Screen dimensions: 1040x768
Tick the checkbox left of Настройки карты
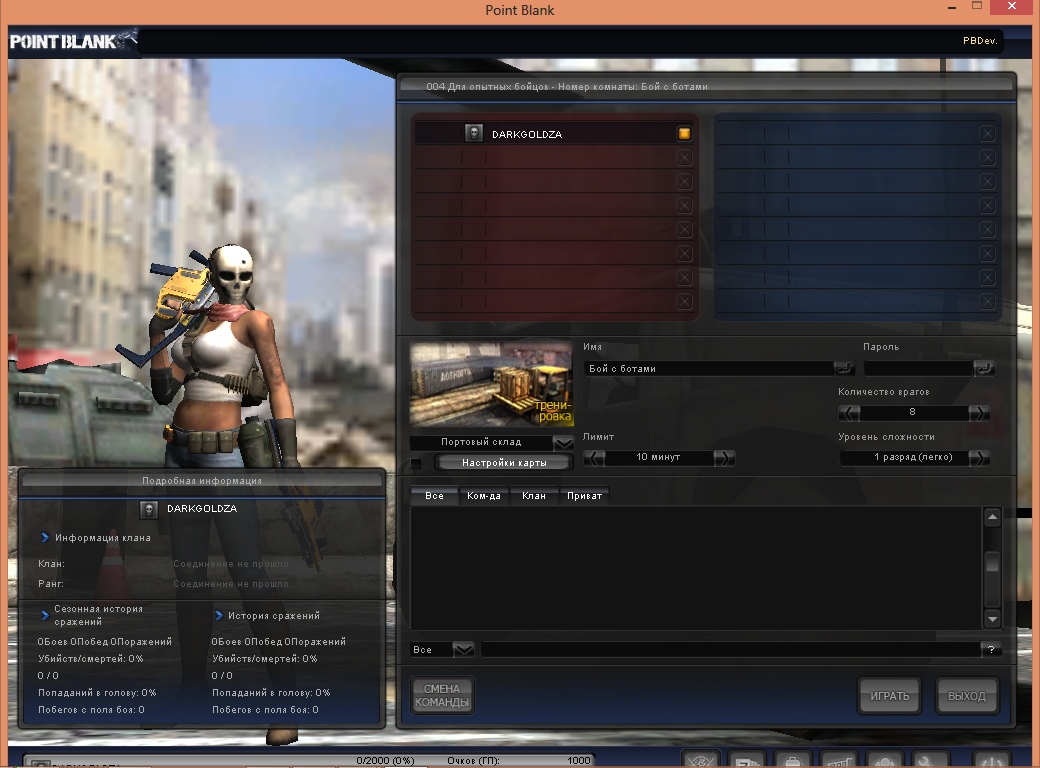416,463
